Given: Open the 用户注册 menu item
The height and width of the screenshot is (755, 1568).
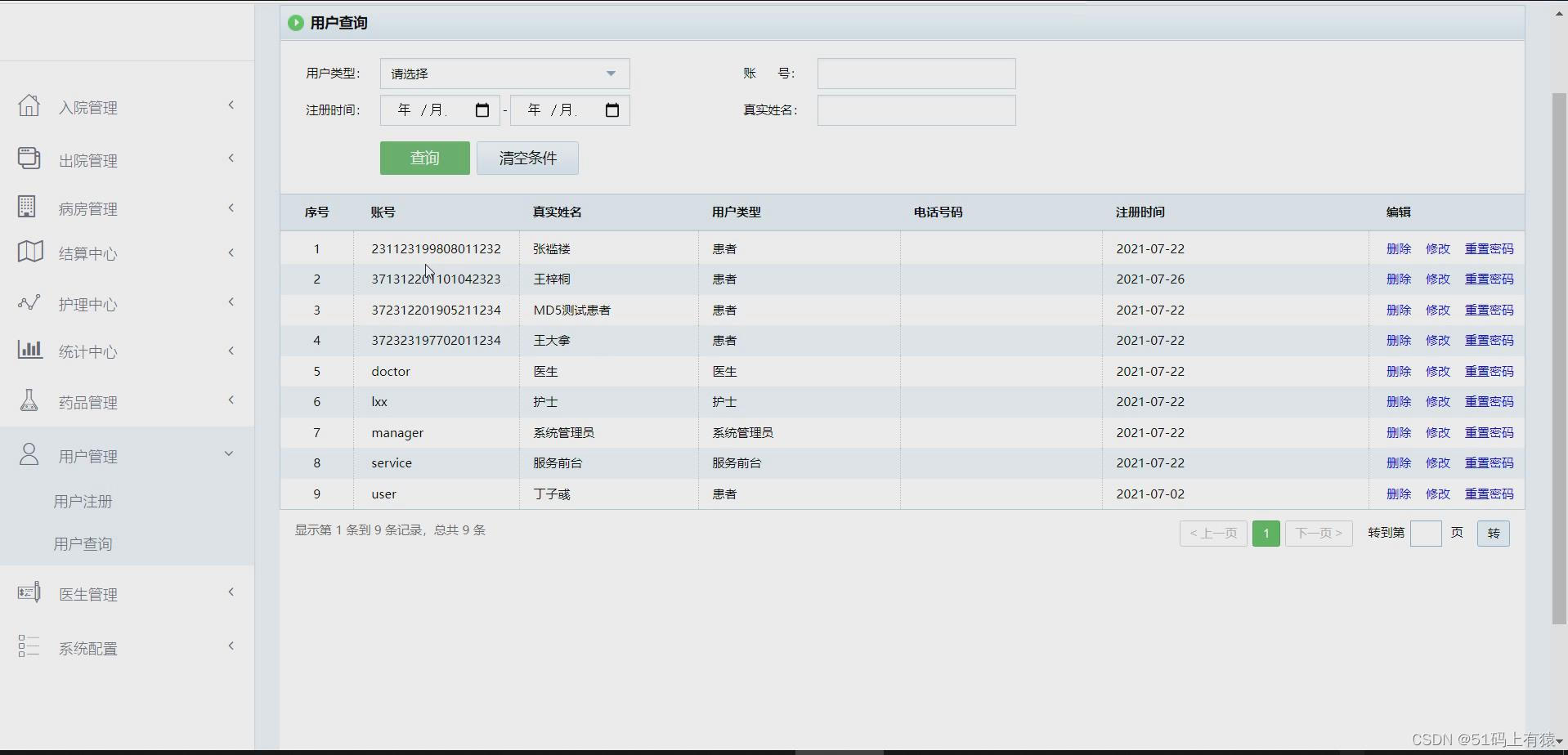Looking at the screenshot, I should coord(83,501).
